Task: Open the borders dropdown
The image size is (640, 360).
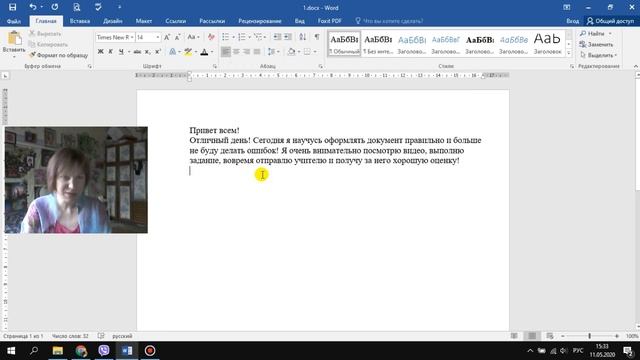Action: (x=315, y=52)
